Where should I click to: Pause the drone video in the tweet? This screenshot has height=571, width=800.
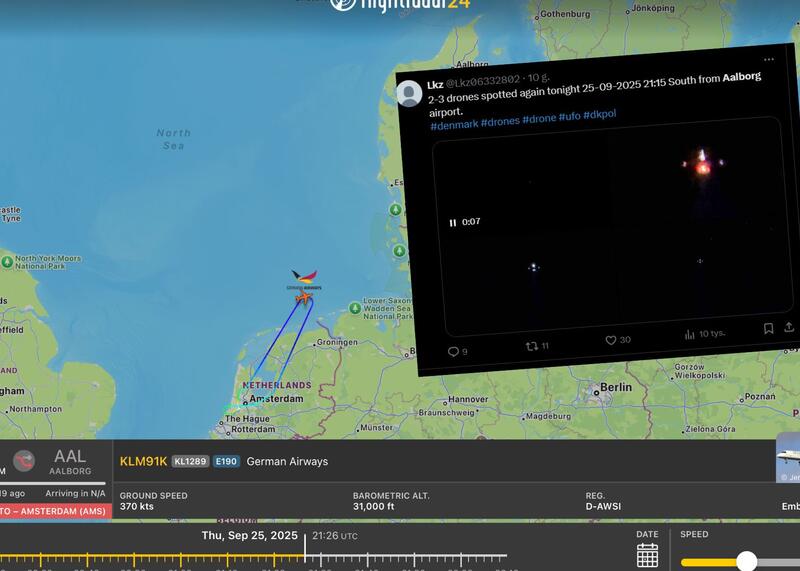tap(453, 222)
